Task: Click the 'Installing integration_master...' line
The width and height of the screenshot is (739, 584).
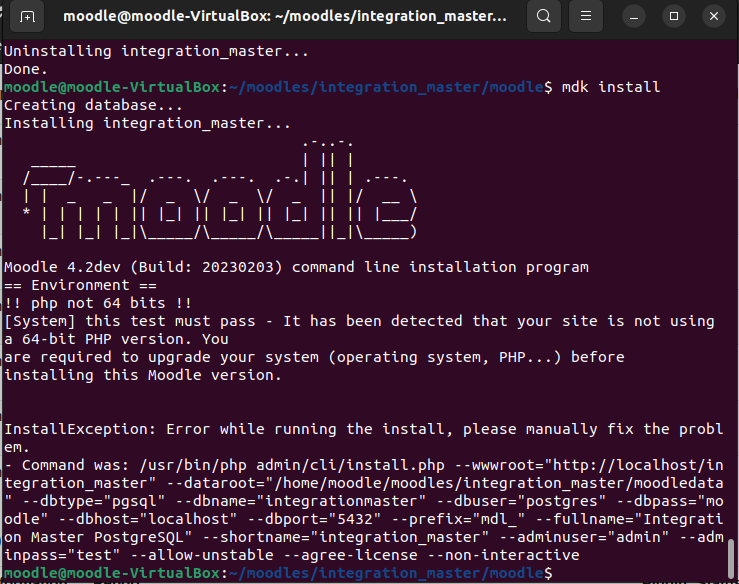Action: tap(147, 123)
